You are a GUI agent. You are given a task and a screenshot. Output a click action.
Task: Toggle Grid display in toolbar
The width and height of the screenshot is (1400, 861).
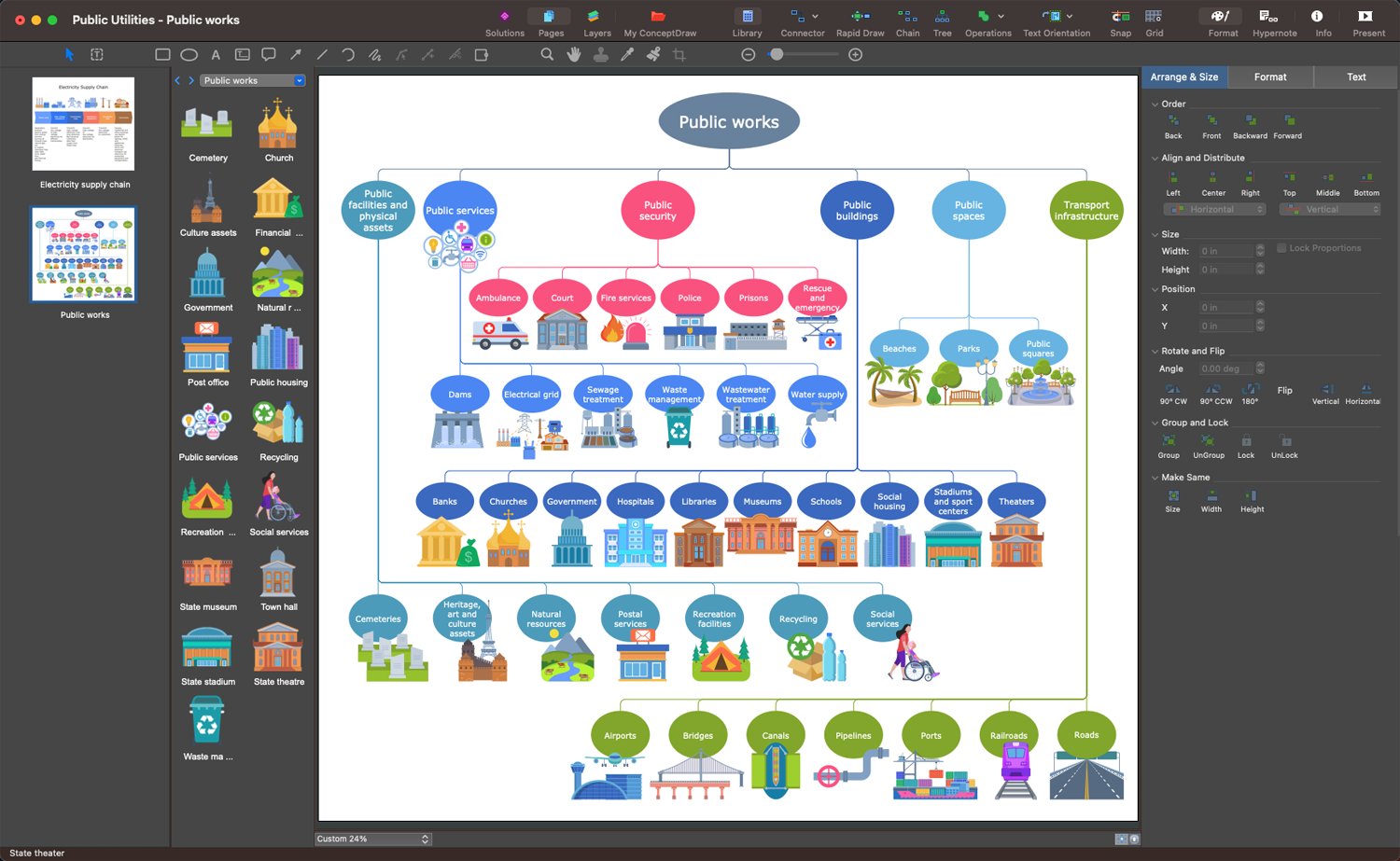1154,17
